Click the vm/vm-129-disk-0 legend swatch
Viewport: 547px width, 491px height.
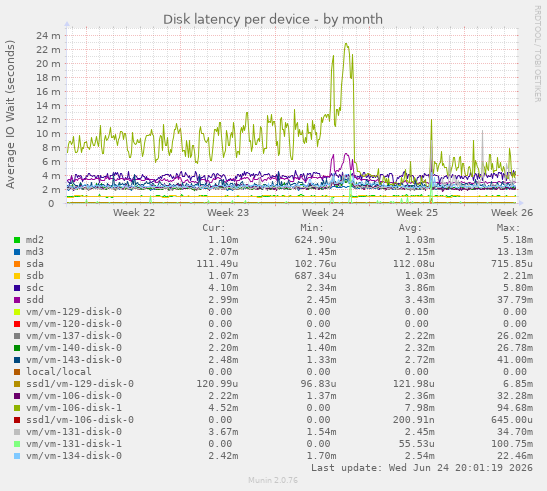pyautogui.click(x=17, y=312)
